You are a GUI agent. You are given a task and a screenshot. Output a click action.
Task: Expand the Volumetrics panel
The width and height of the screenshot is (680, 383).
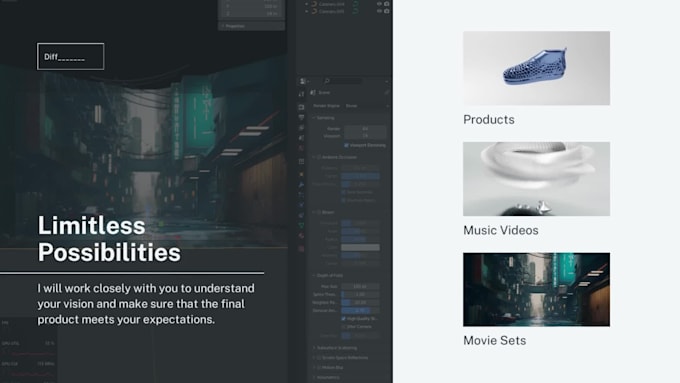[x=314, y=377]
